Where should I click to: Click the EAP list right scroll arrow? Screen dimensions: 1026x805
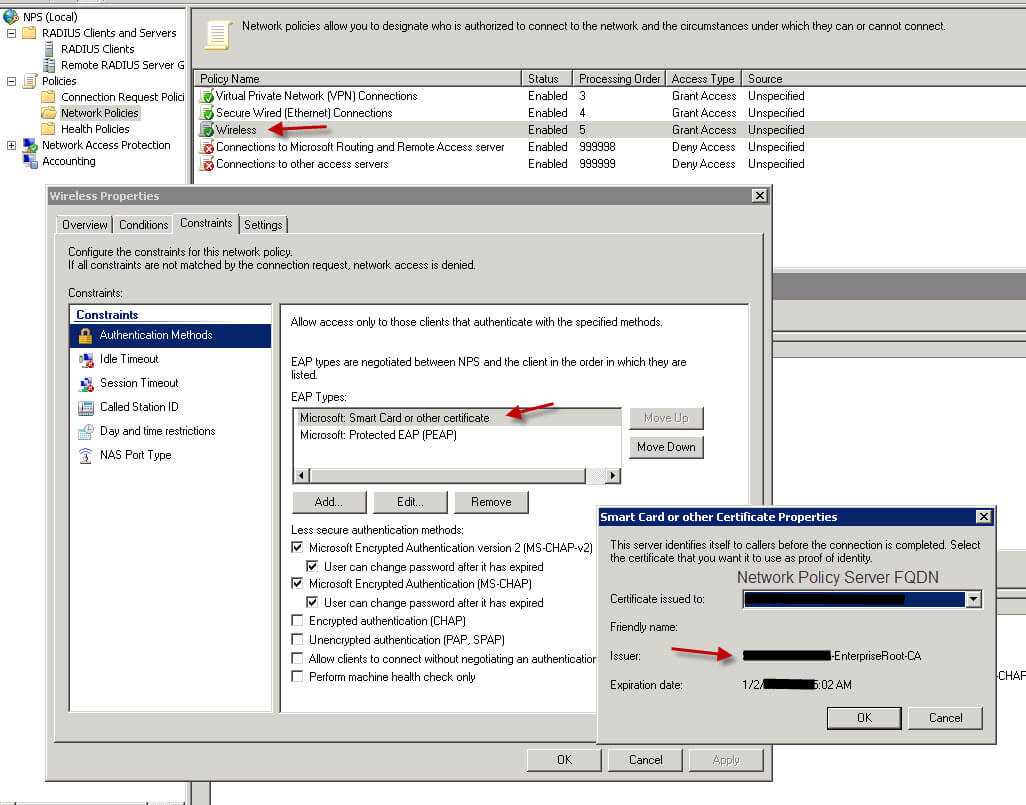click(x=612, y=476)
